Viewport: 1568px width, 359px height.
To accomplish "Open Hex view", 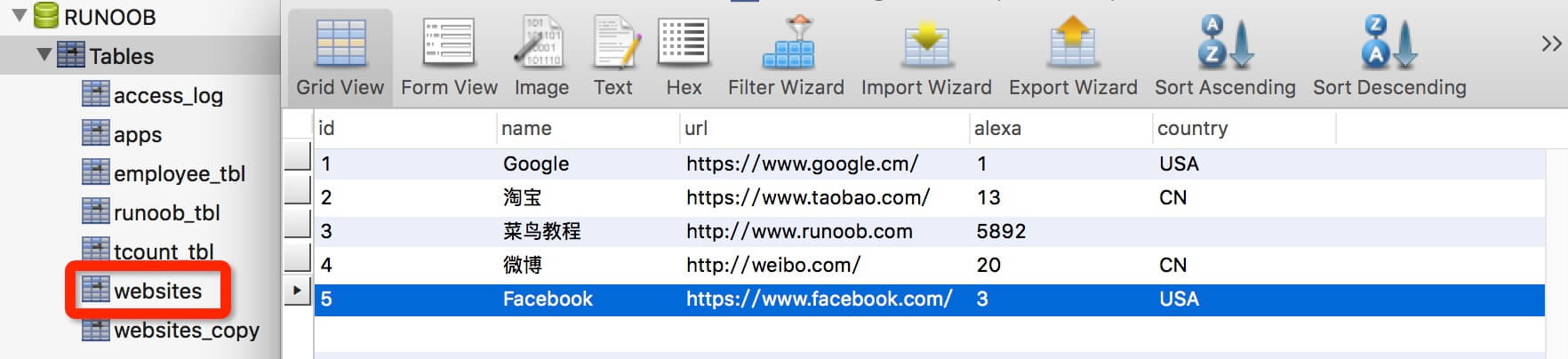I will (684, 57).
